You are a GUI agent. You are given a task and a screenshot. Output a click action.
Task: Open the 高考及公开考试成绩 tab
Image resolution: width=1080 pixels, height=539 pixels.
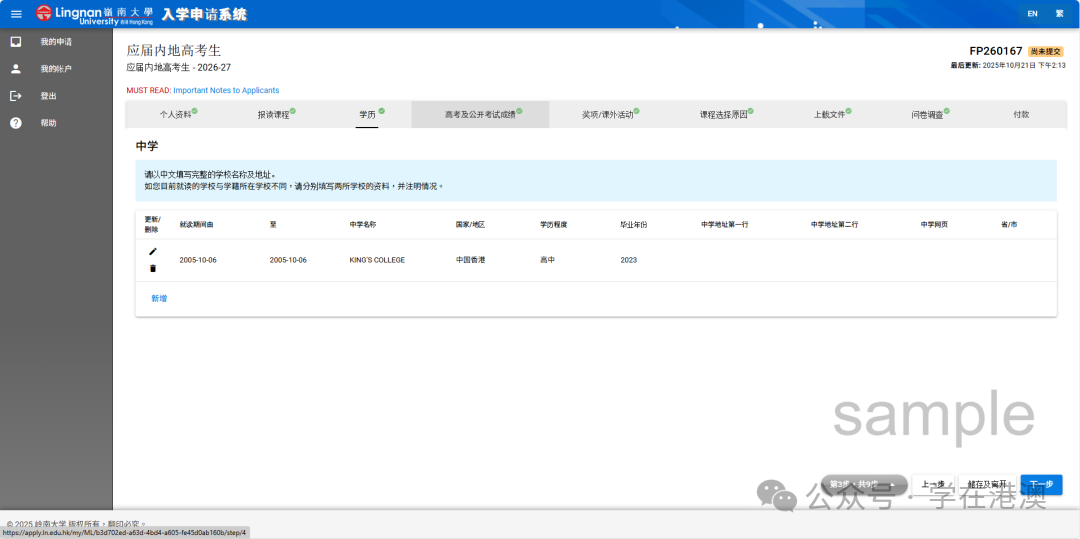point(481,115)
